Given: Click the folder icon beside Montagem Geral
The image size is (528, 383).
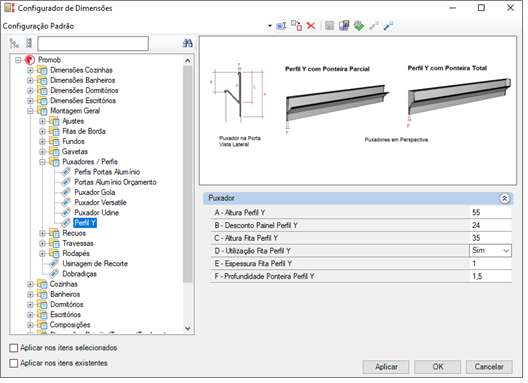Looking at the screenshot, I should click(x=42, y=111).
